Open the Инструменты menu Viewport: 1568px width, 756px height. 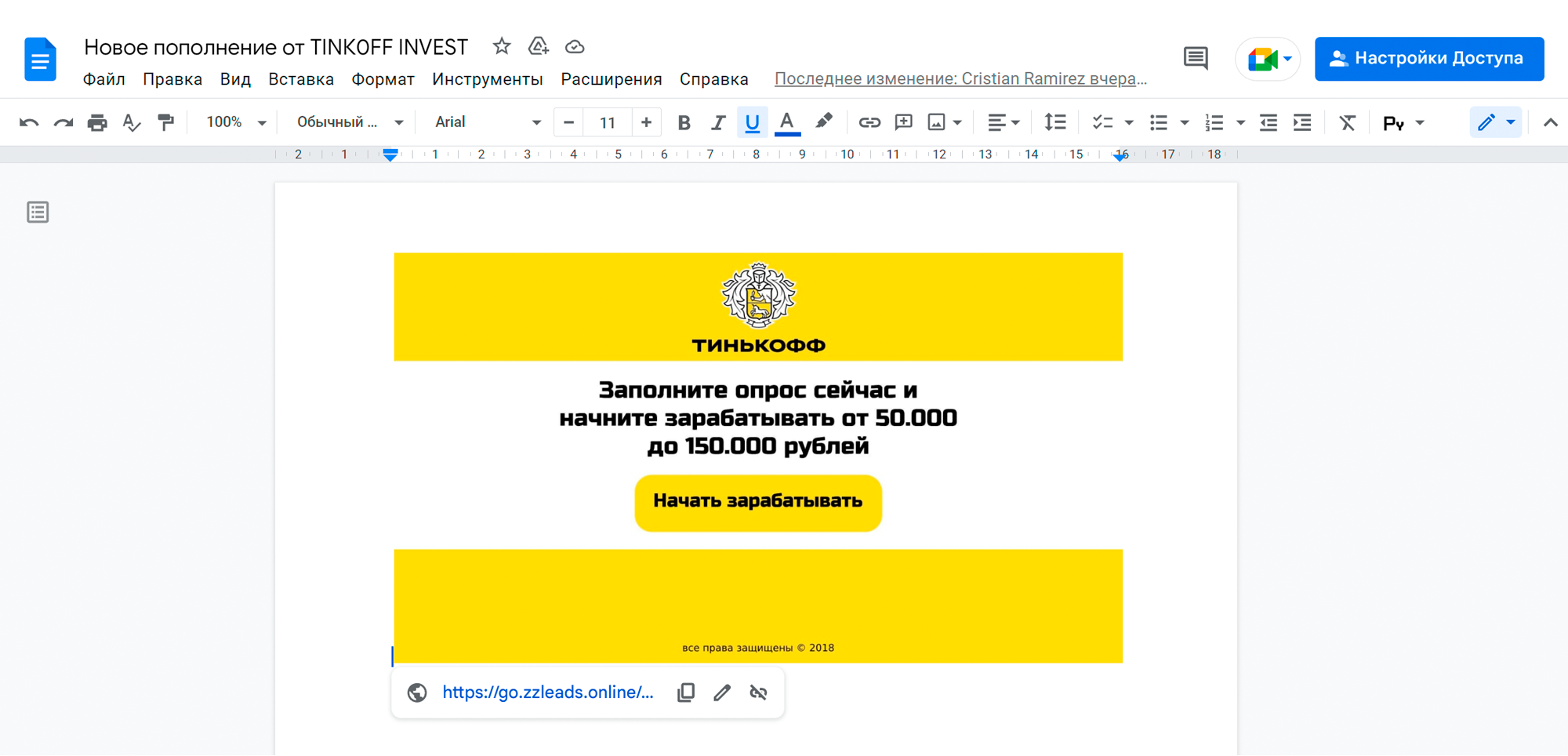pos(488,79)
